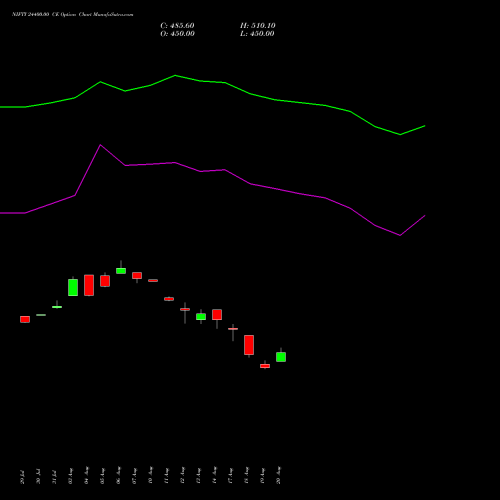This screenshot has height=500, width=500.
Task: Click the open value O: 450.00
Action: pyautogui.click(x=177, y=34)
